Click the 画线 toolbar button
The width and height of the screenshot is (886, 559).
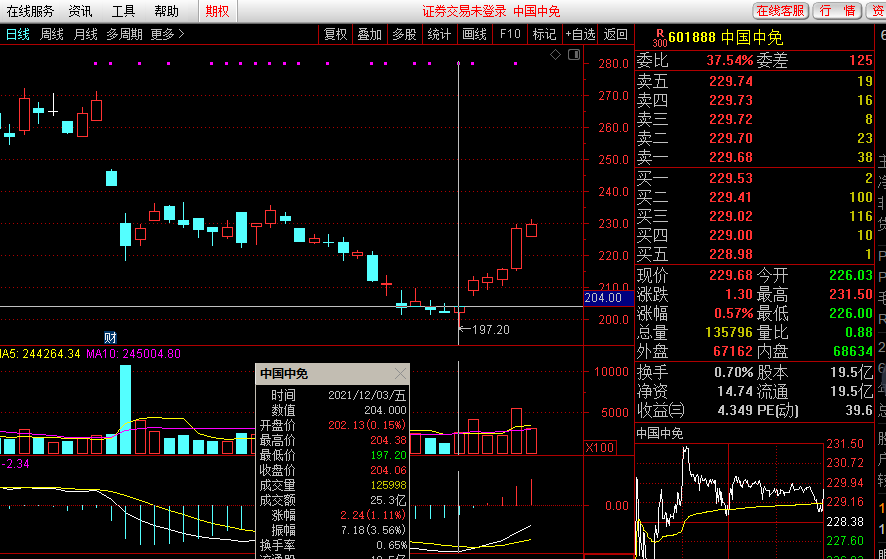point(475,34)
